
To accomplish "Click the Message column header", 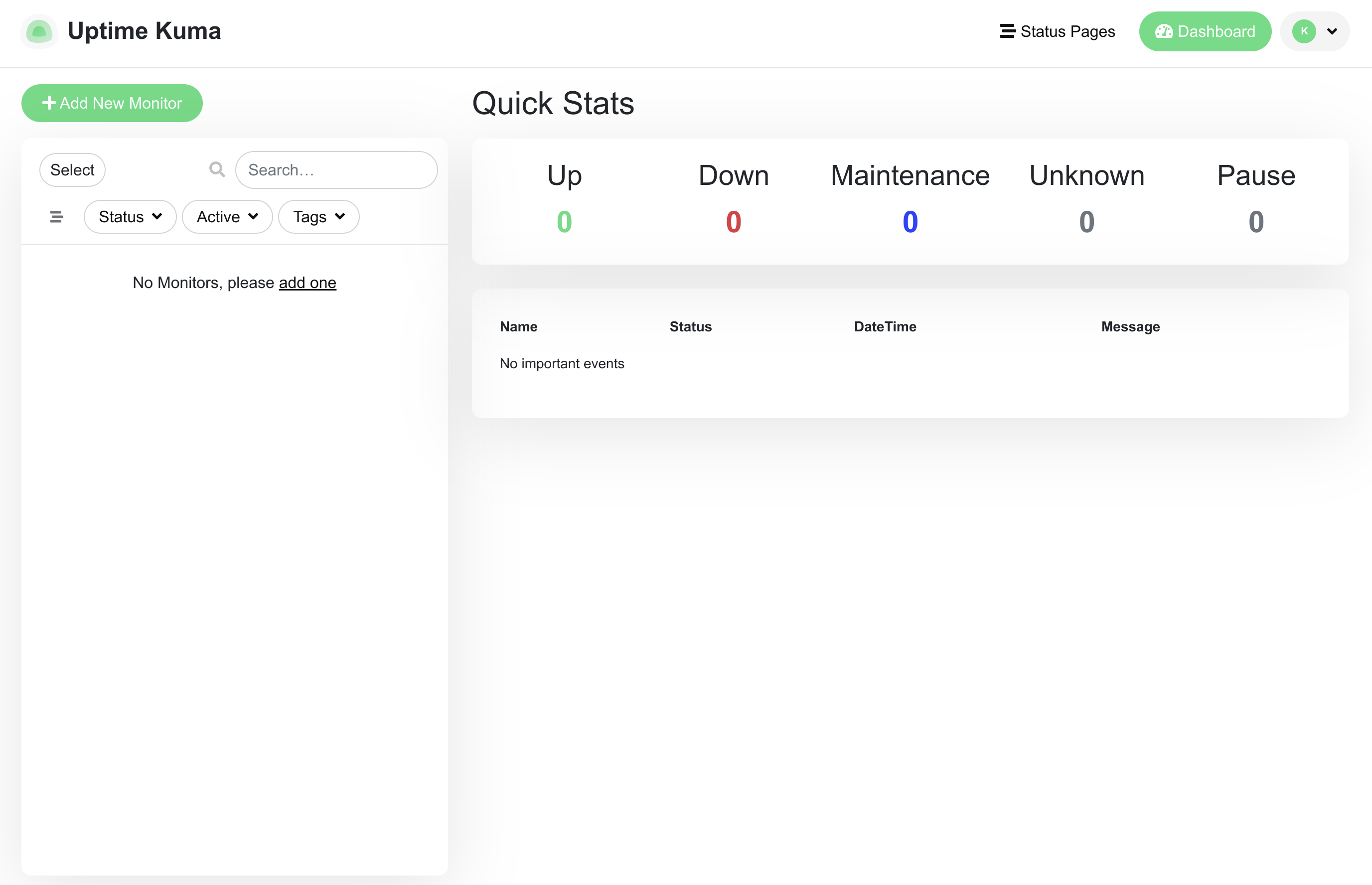I will [1131, 326].
